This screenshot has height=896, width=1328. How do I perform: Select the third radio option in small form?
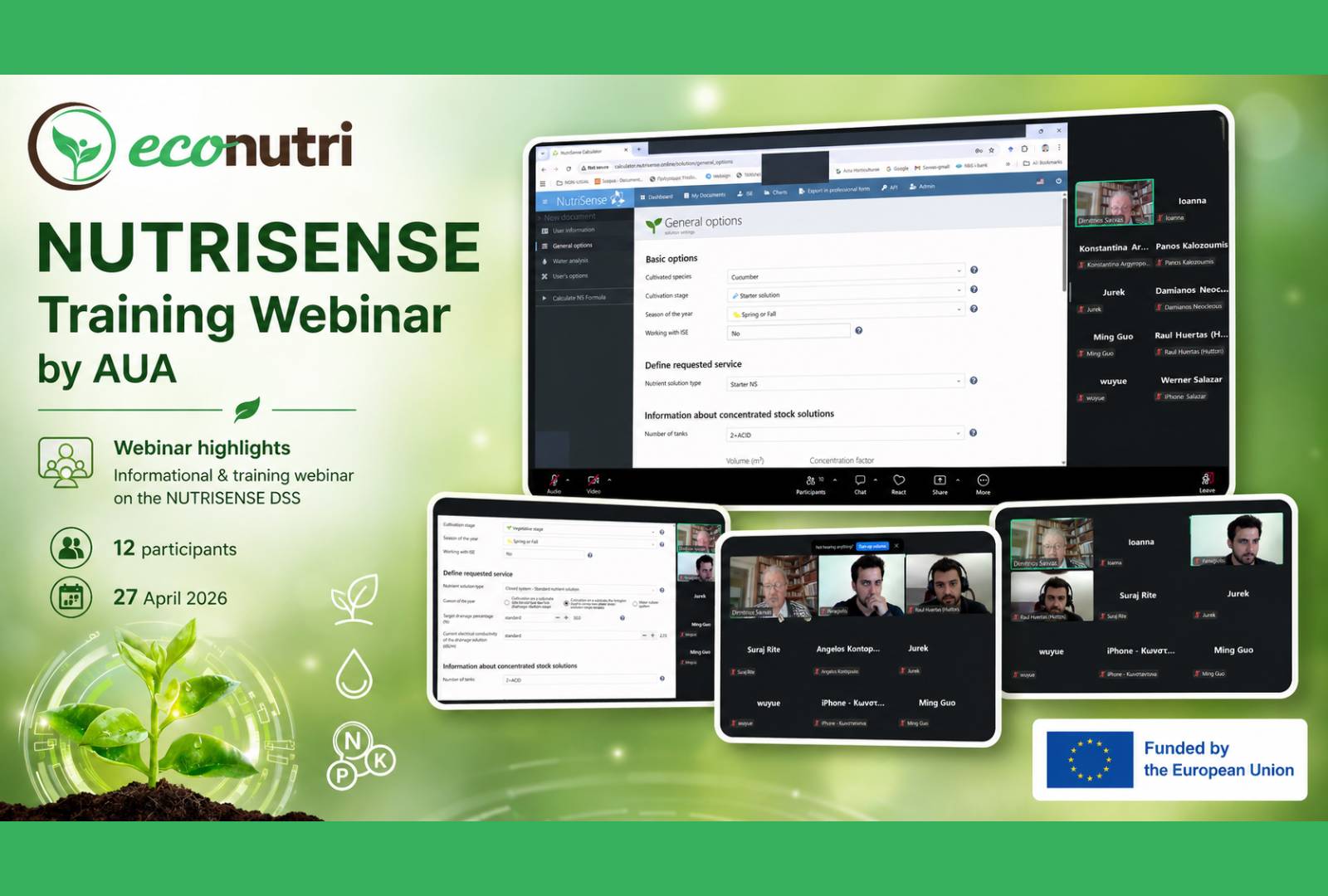tap(635, 604)
